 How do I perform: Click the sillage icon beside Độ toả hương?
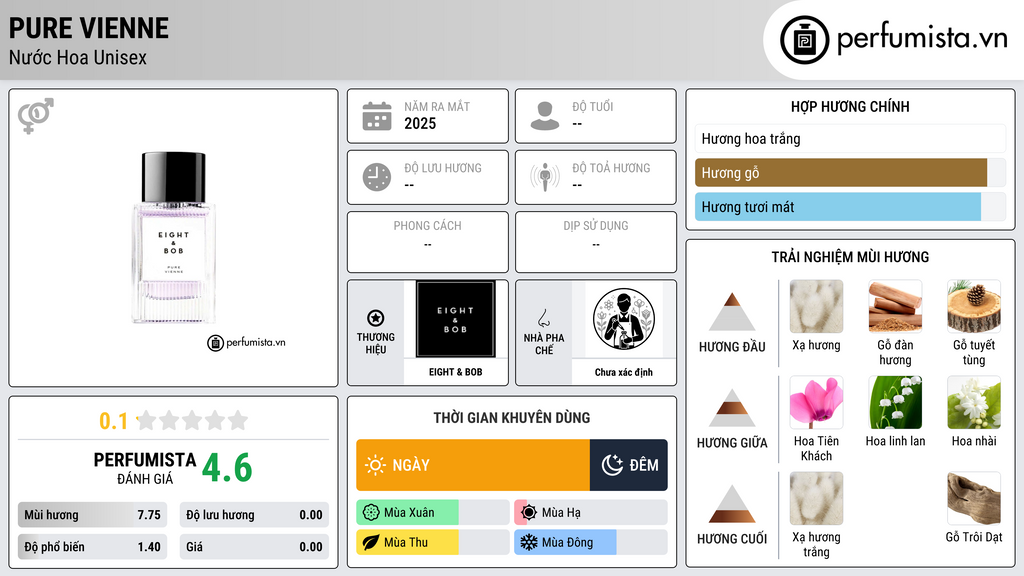pyautogui.click(x=545, y=177)
